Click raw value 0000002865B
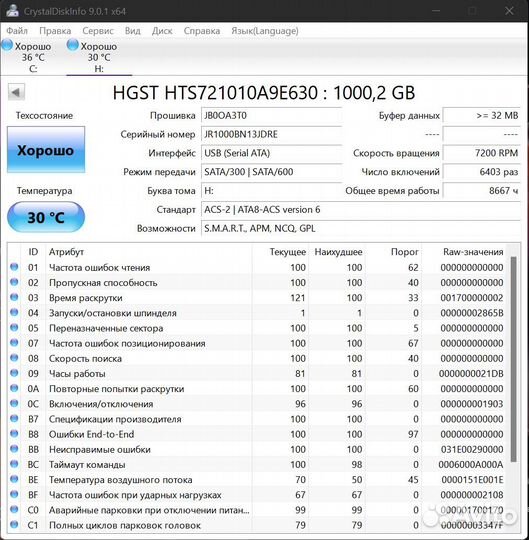The image size is (529, 540). [472, 313]
